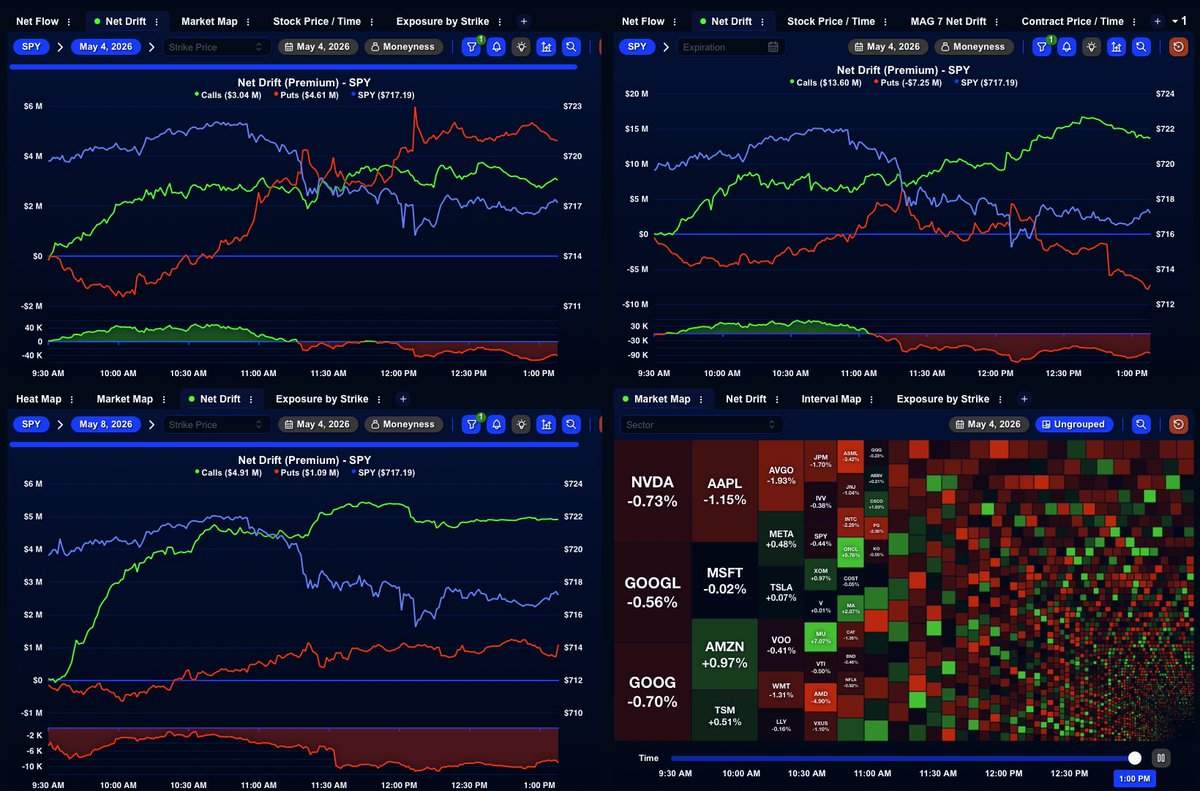Open date picker in top-right panel

tap(886, 46)
